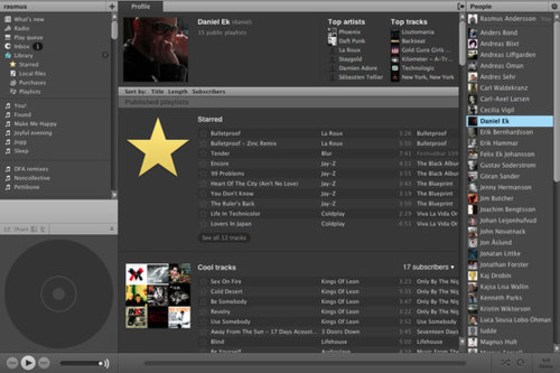The width and height of the screenshot is (560, 373).
Task: Click the yellow star icon beside sidebar Starred
Action: [x=13, y=64]
